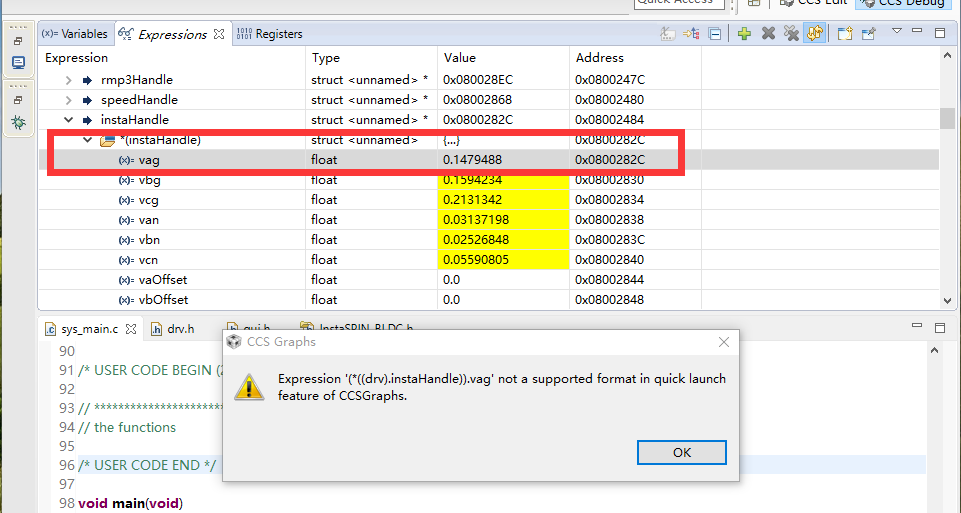This screenshot has width=961, height=513.
Task: Toggle continuous refresh icon
Action: click(x=815, y=33)
